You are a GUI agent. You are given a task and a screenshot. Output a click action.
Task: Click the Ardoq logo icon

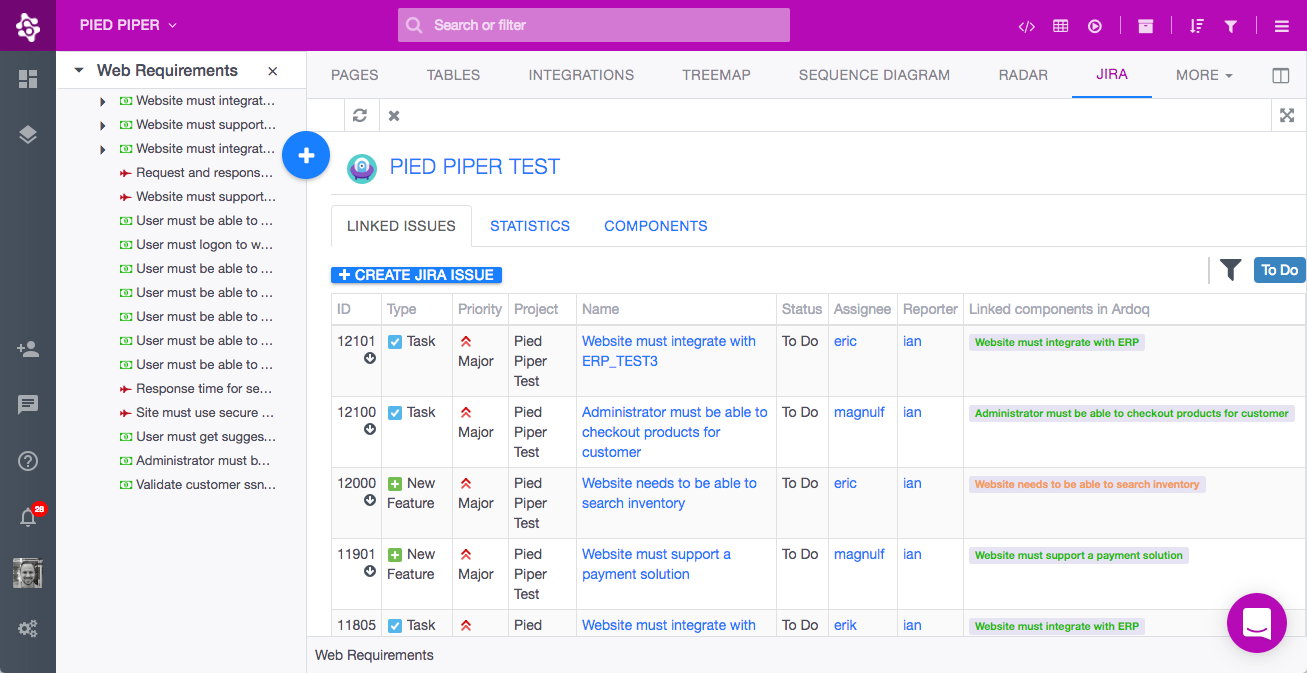point(28,26)
